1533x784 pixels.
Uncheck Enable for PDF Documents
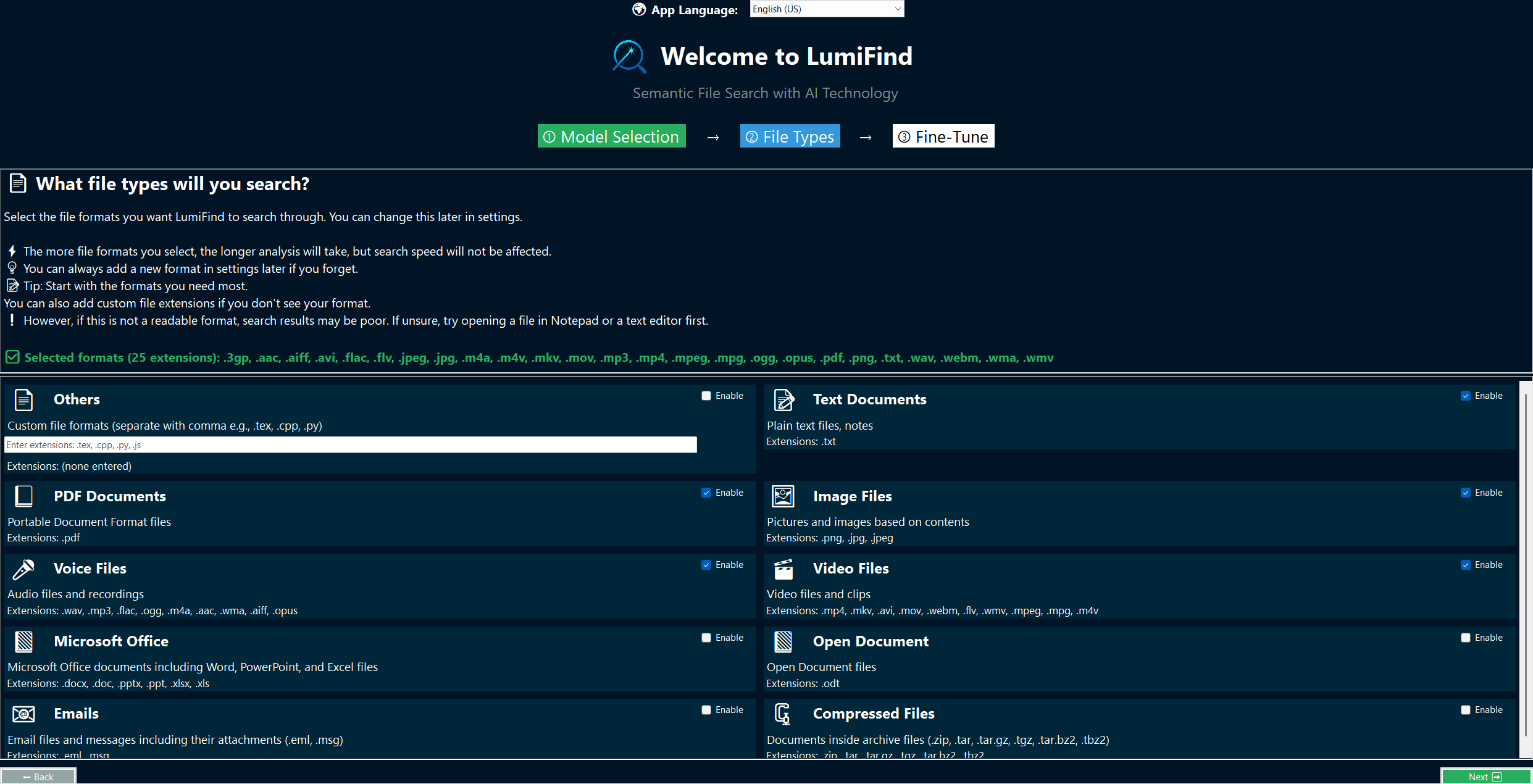pos(706,493)
